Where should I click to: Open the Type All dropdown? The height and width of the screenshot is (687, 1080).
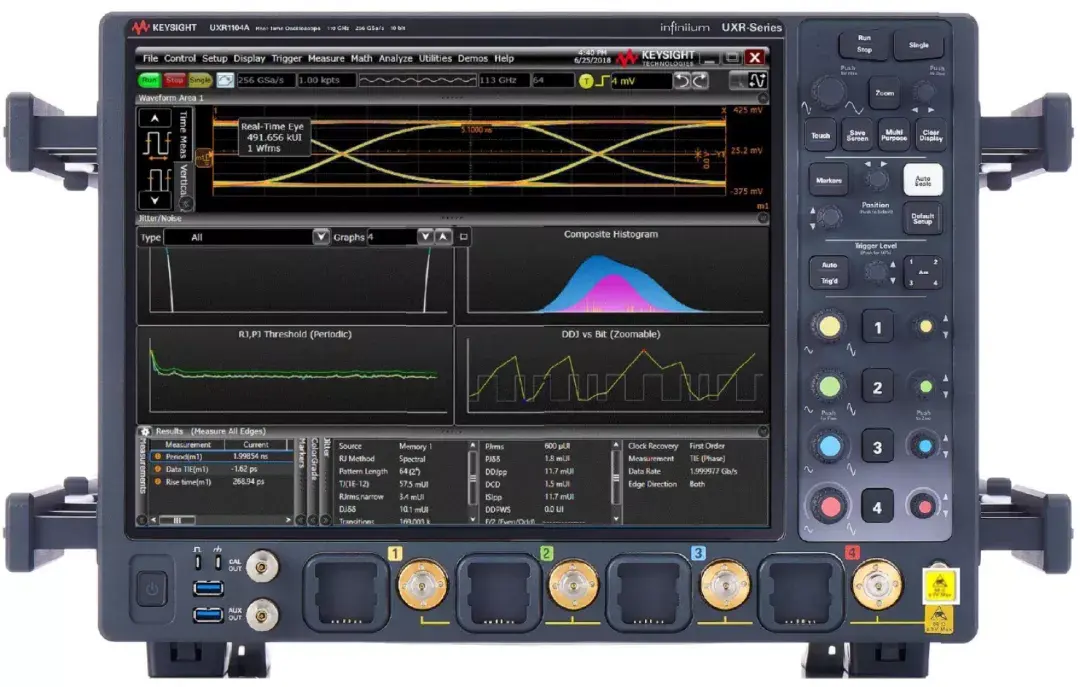pos(320,237)
